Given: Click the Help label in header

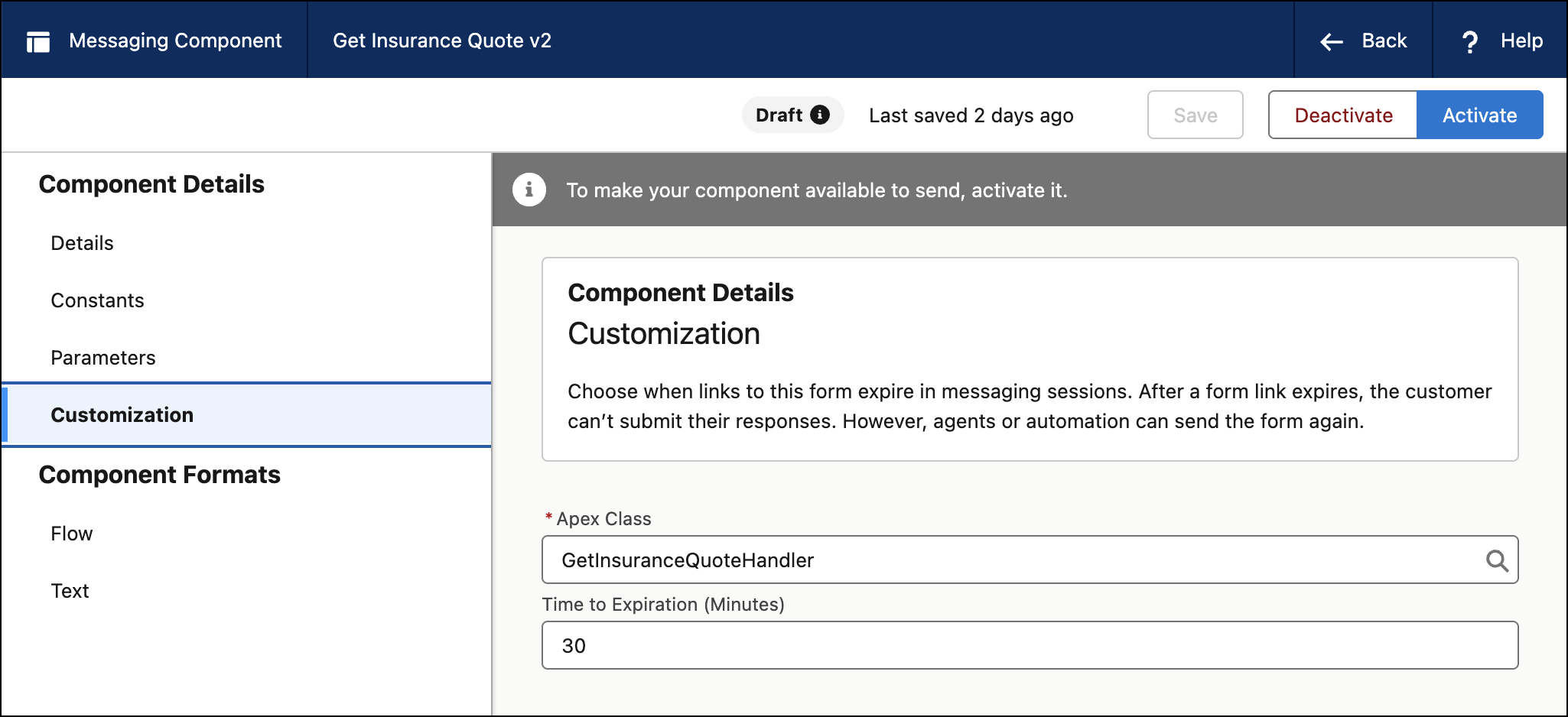Looking at the screenshot, I should click(1521, 41).
